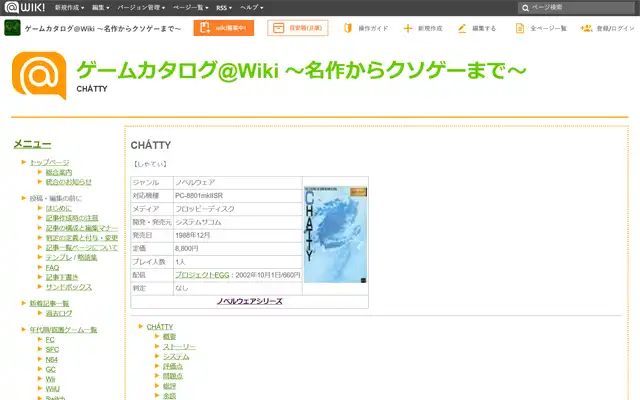This screenshot has width=640, height=400.
Task: Click the 8,800円 price cell
Action: pyautogui.click(x=238, y=248)
